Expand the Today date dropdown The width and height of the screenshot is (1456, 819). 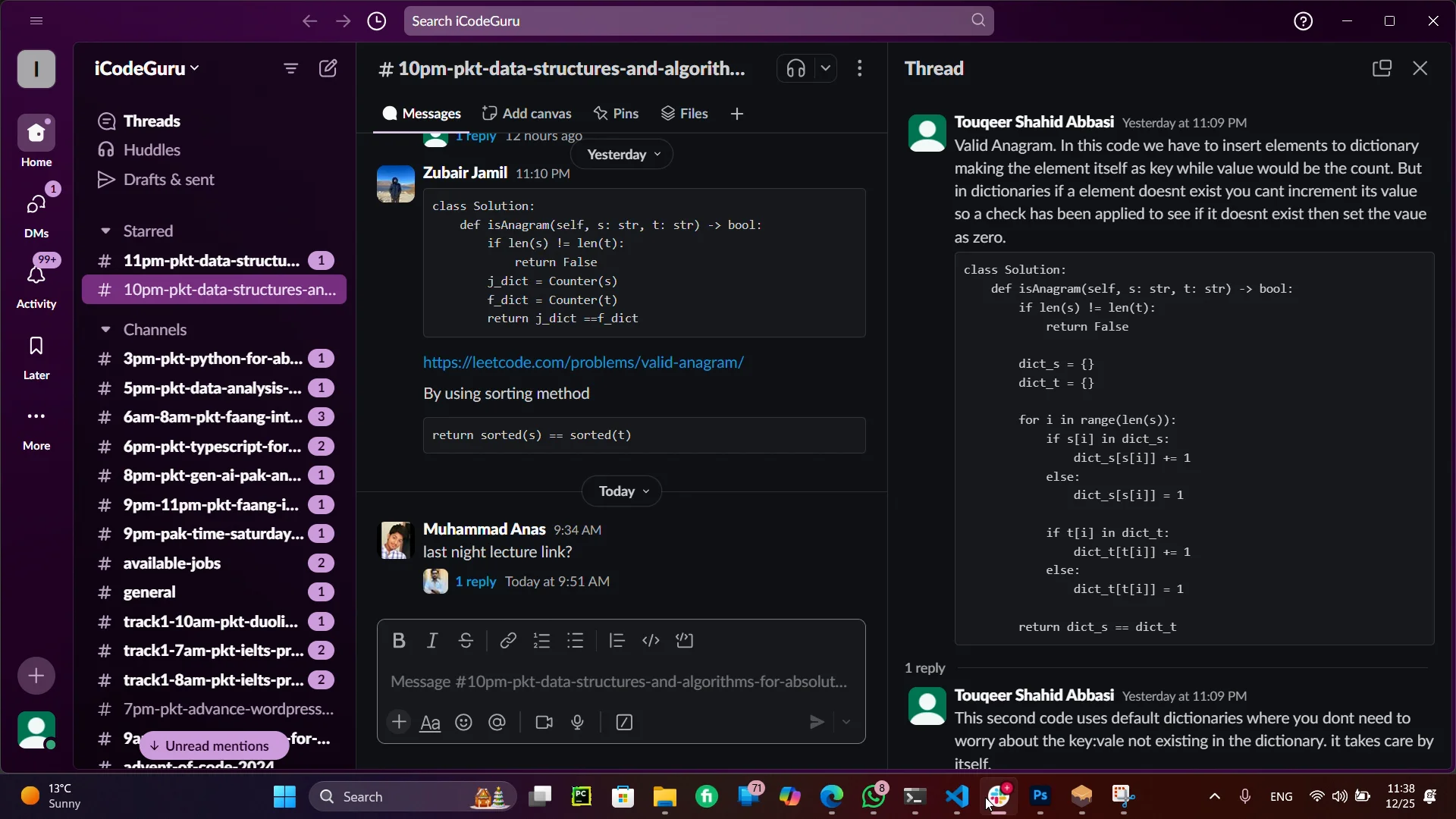[622, 491]
